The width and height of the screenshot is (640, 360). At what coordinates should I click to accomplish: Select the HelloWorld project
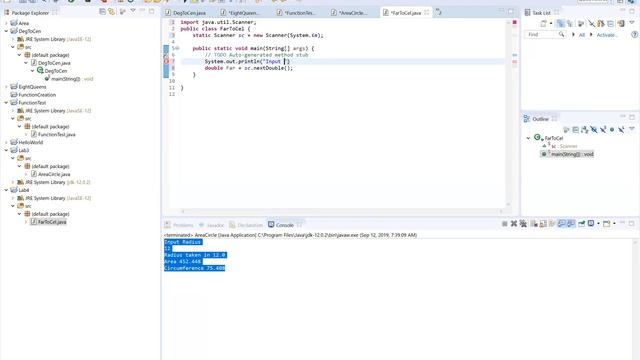coord(31,142)
